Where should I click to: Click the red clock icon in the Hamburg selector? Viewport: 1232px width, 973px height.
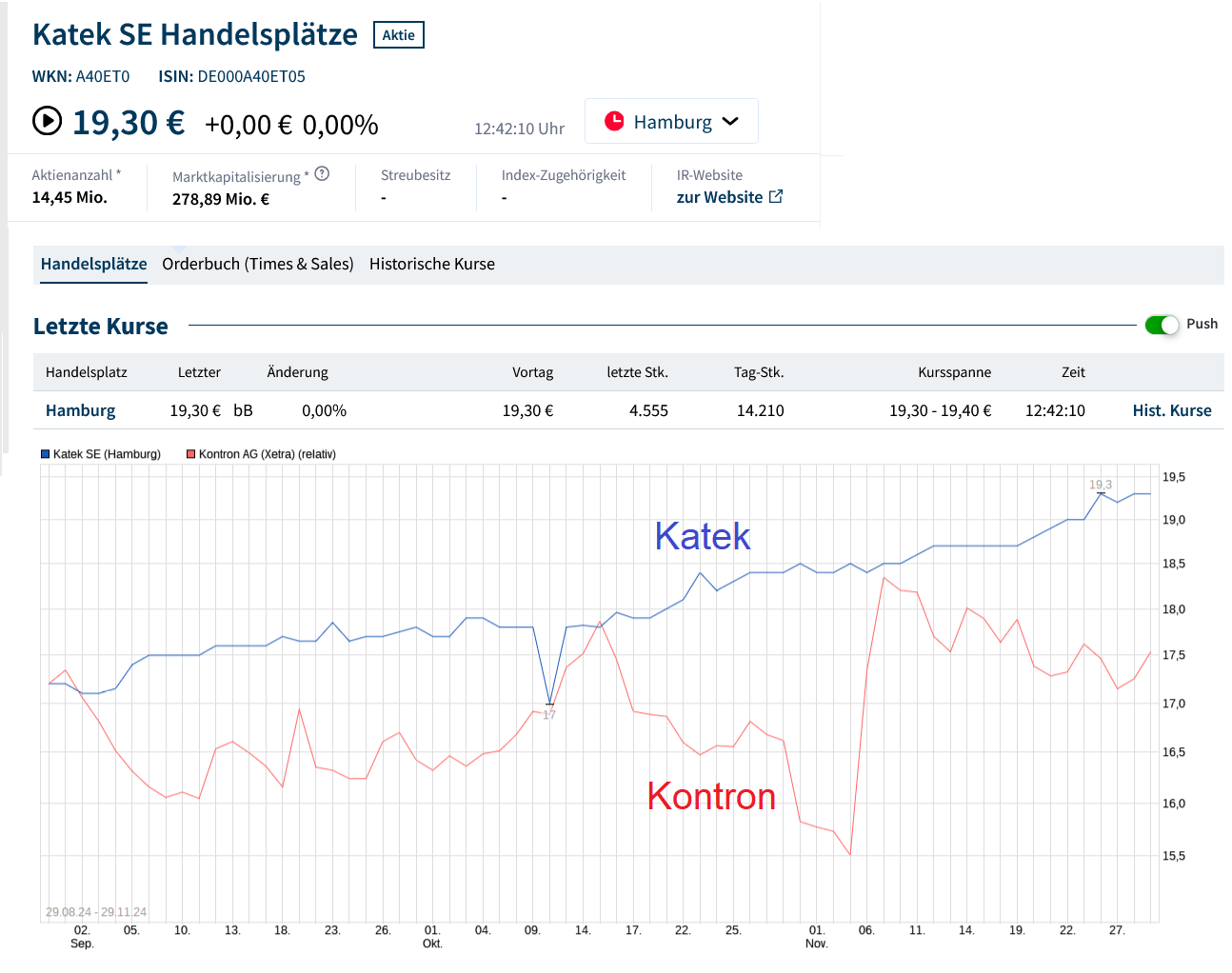[614, 121]
